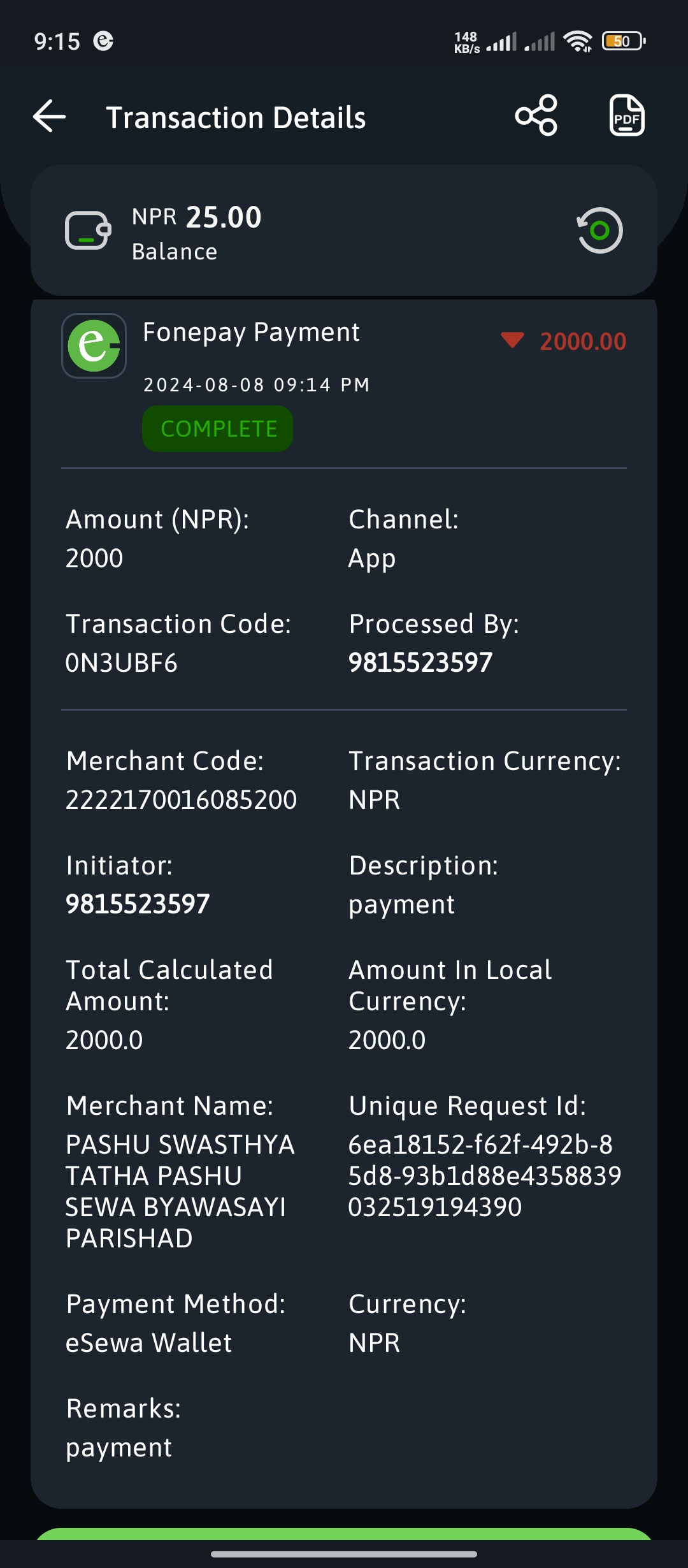
Task: Tap the merchant code 2222170016085200
Action: pos(181,799)
